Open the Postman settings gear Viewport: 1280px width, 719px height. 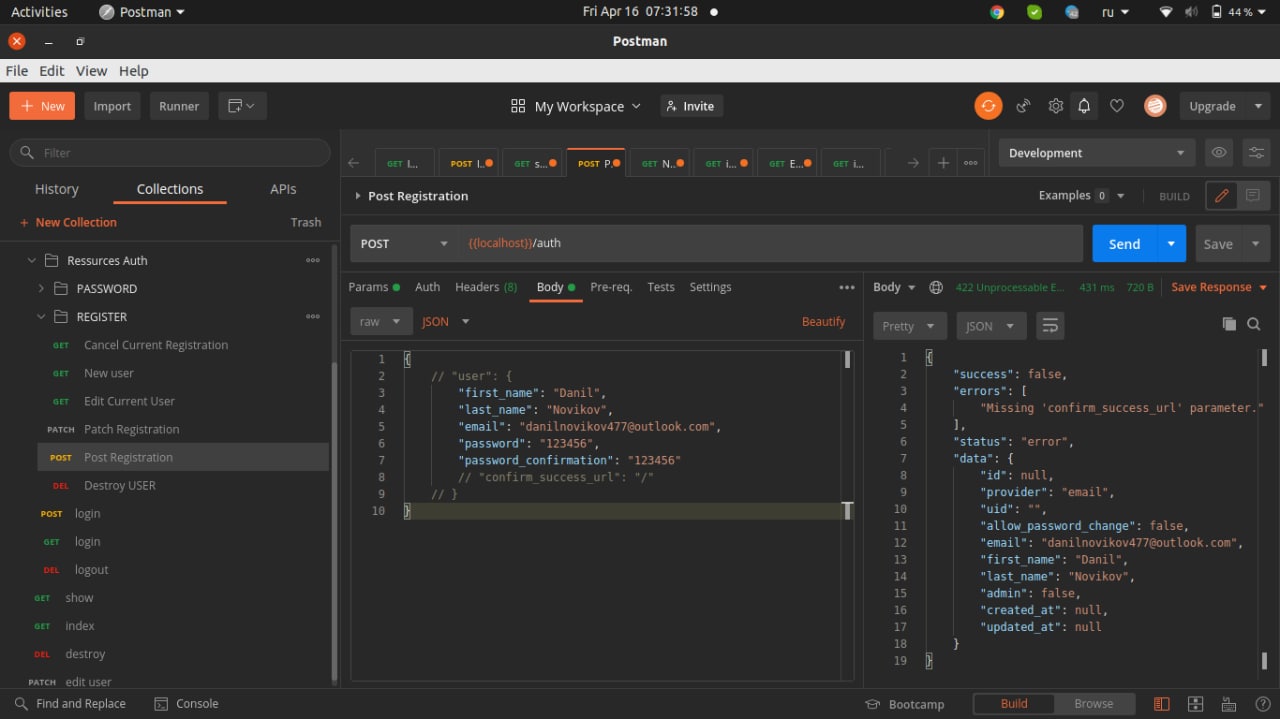[1055, 106]
